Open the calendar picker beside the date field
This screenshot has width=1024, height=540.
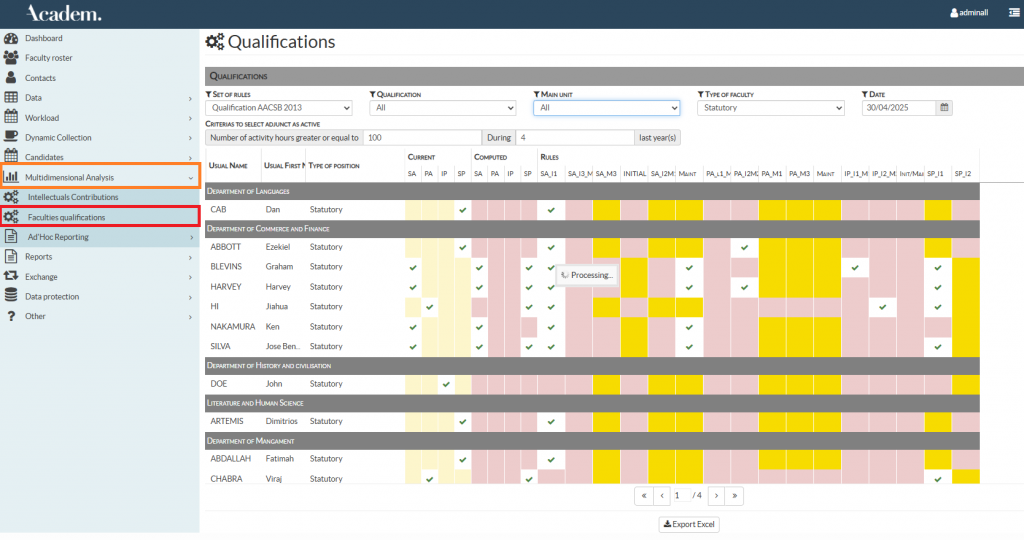944,108
